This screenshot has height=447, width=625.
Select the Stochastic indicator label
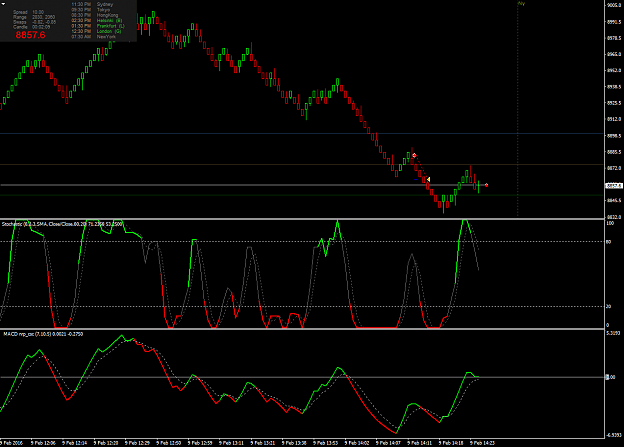point(62,224)
